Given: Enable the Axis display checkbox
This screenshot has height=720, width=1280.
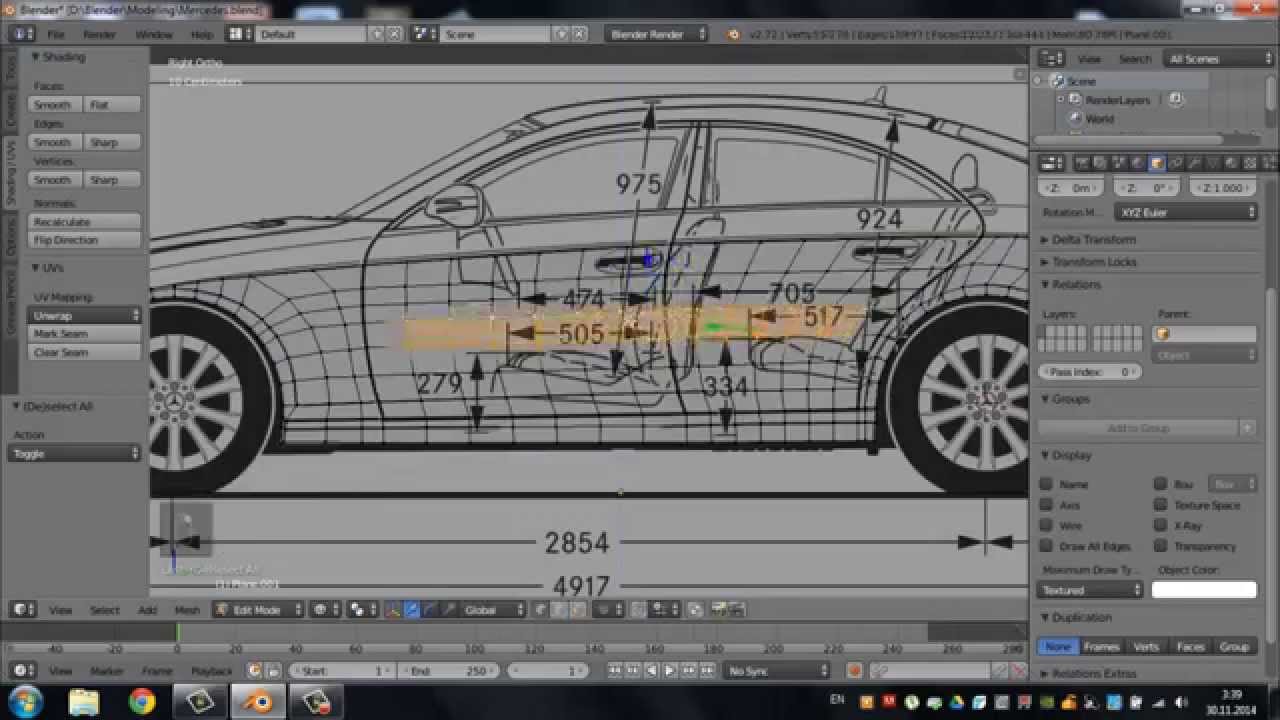Looking at the screenshot, I should click(x=1046, y=505).
